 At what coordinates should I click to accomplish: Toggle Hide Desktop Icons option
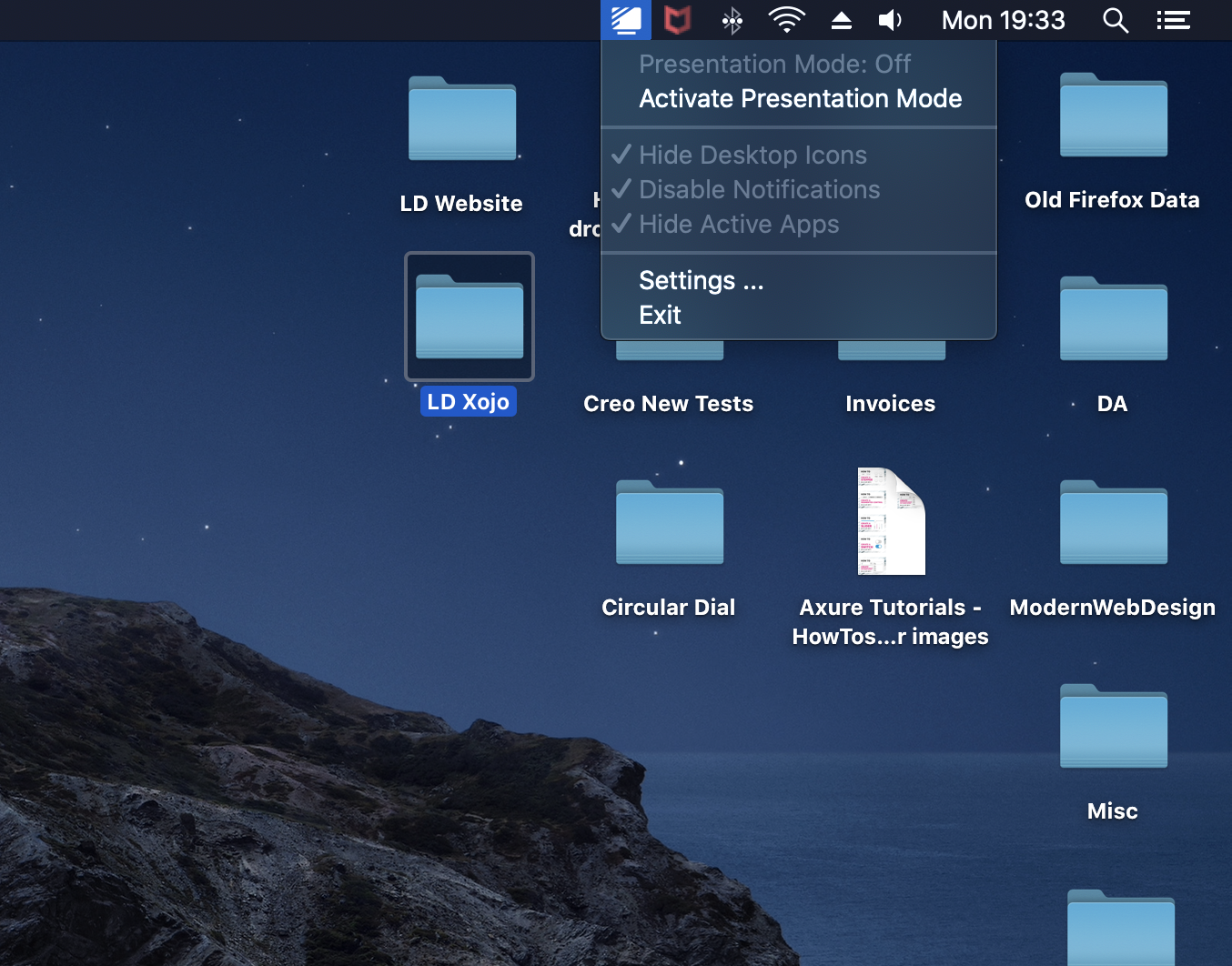click(x=752, y=155)
